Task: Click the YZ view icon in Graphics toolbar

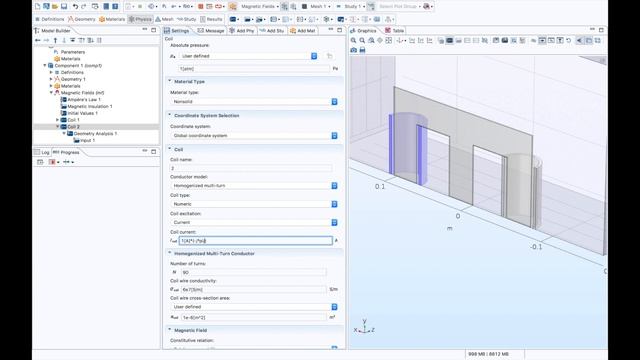Action: (421, 40)
